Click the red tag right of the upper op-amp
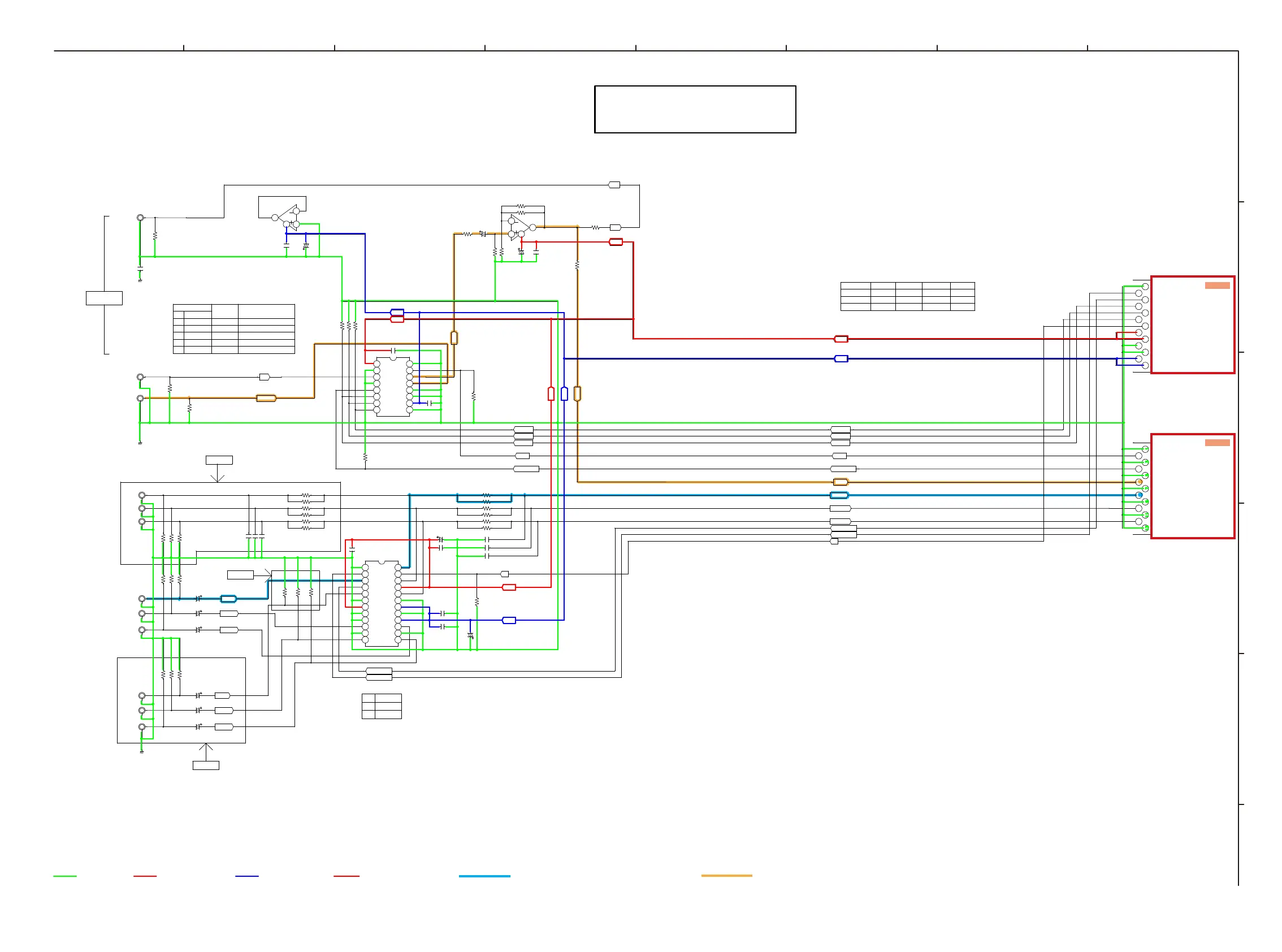This screenshot has width=1282, height=952. tap(616, 242)
